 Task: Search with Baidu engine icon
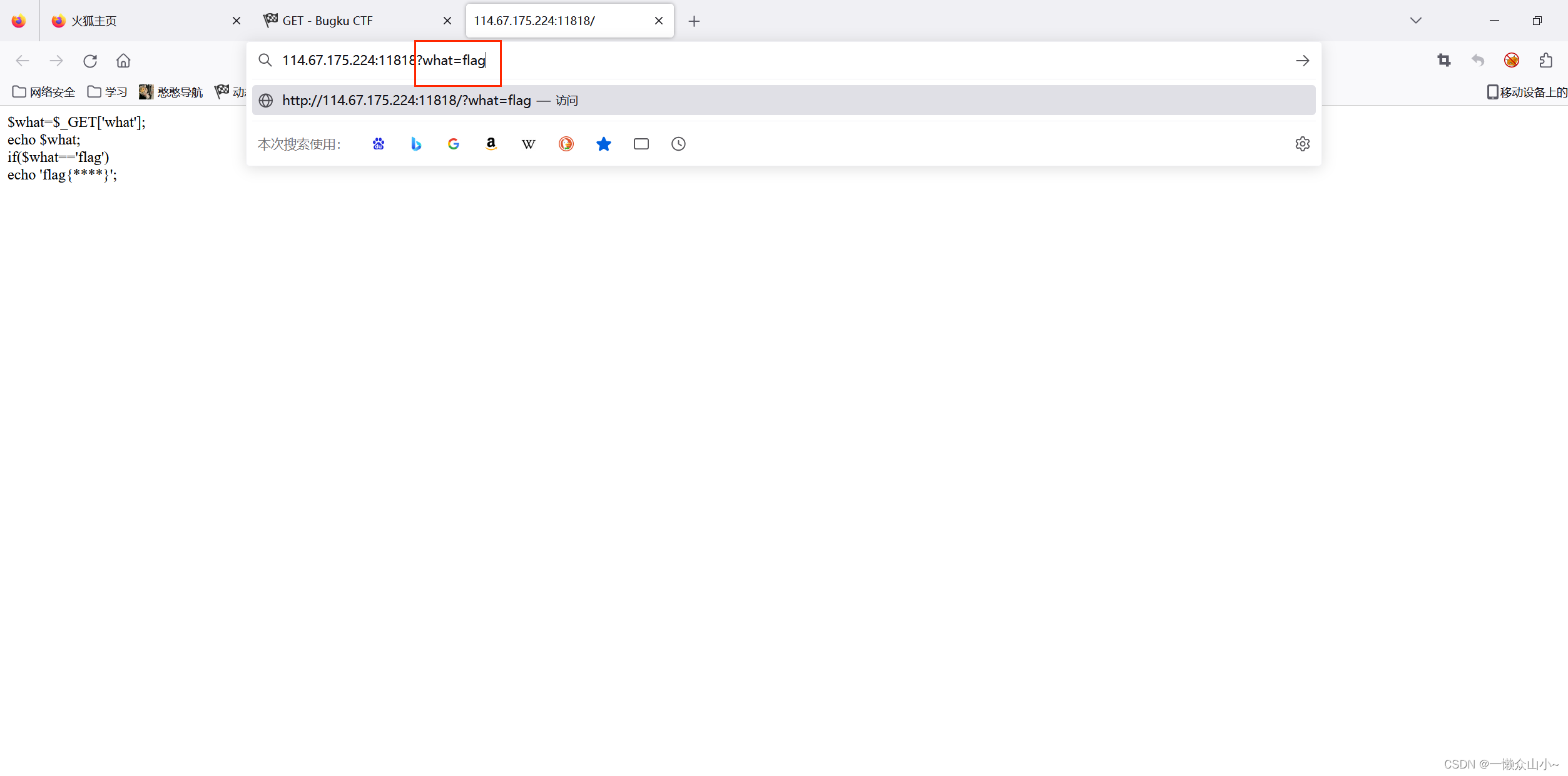pos(379,144)
